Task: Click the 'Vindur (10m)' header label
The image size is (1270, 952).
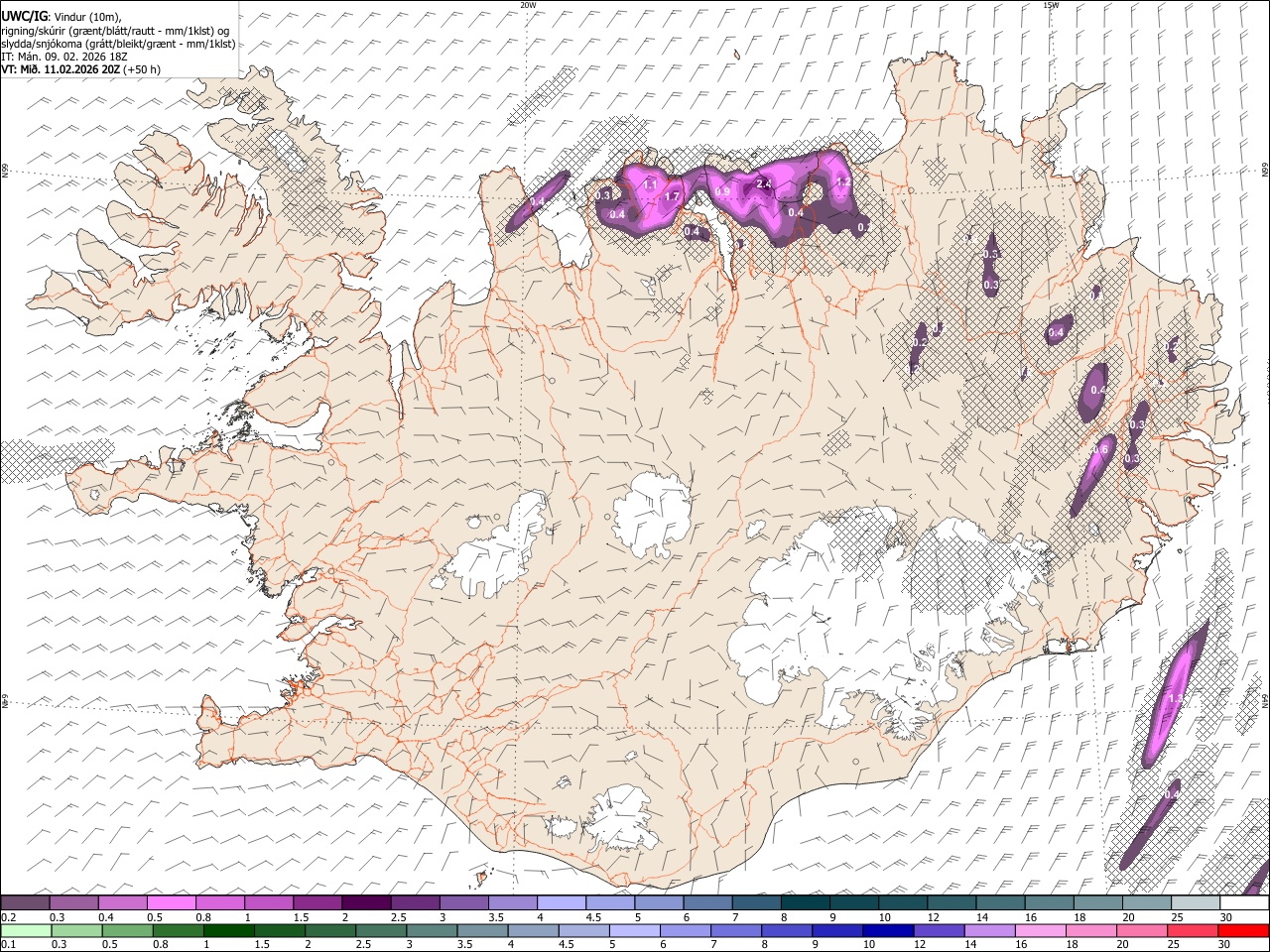Action: click(x=86, y=17)
